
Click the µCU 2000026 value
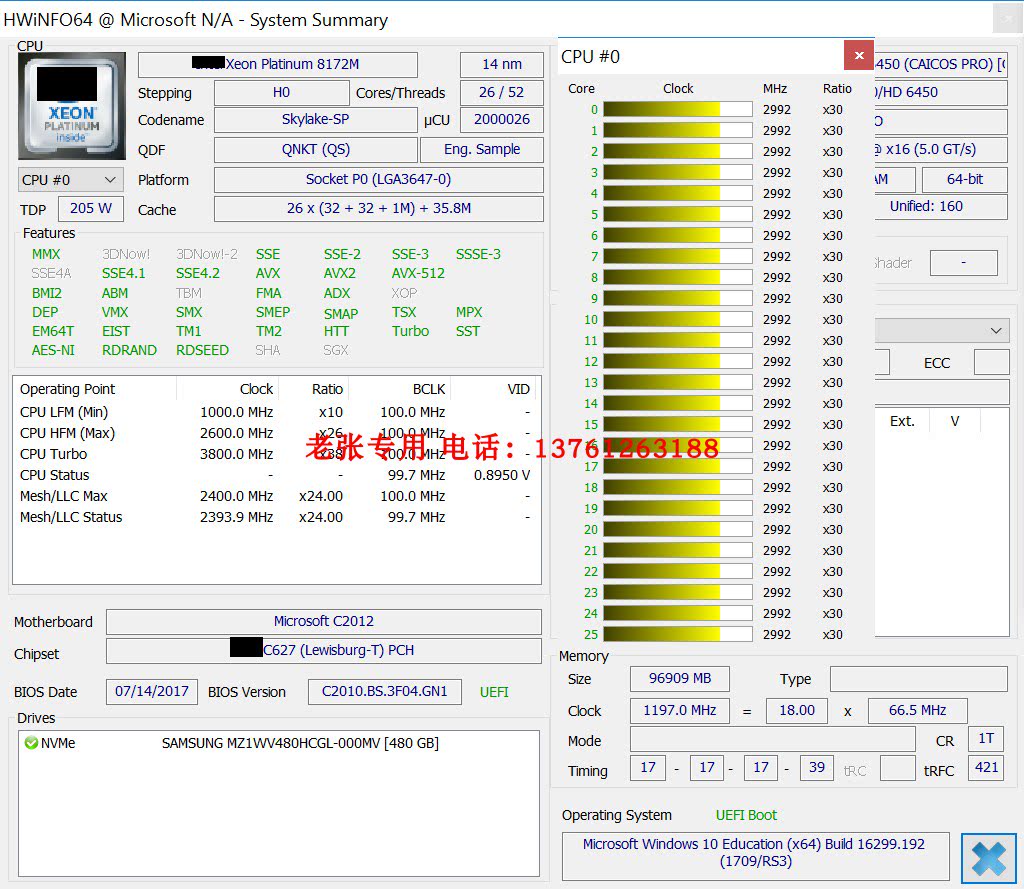pos(502,120)
